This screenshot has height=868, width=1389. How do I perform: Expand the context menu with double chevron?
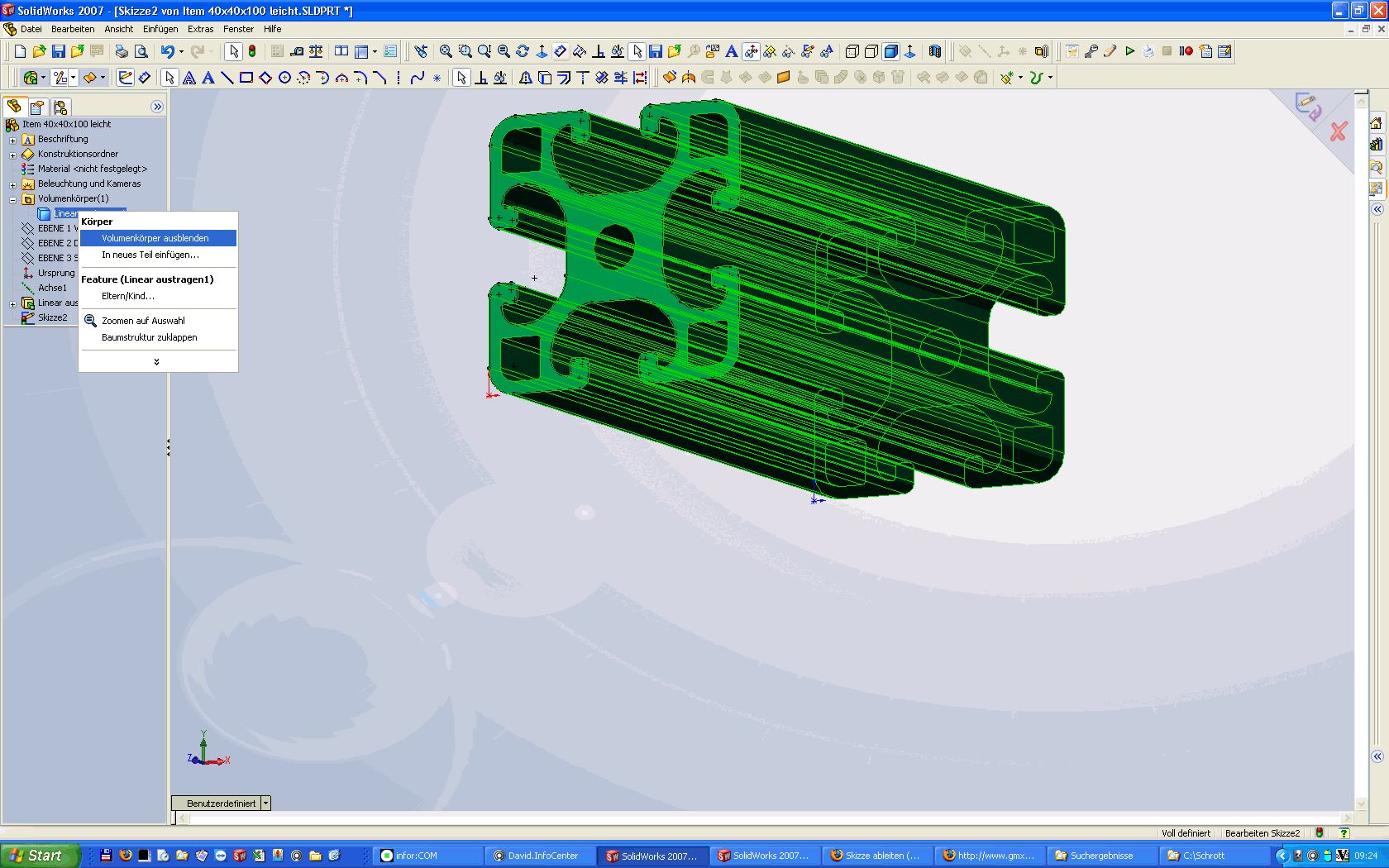point(157,362)
